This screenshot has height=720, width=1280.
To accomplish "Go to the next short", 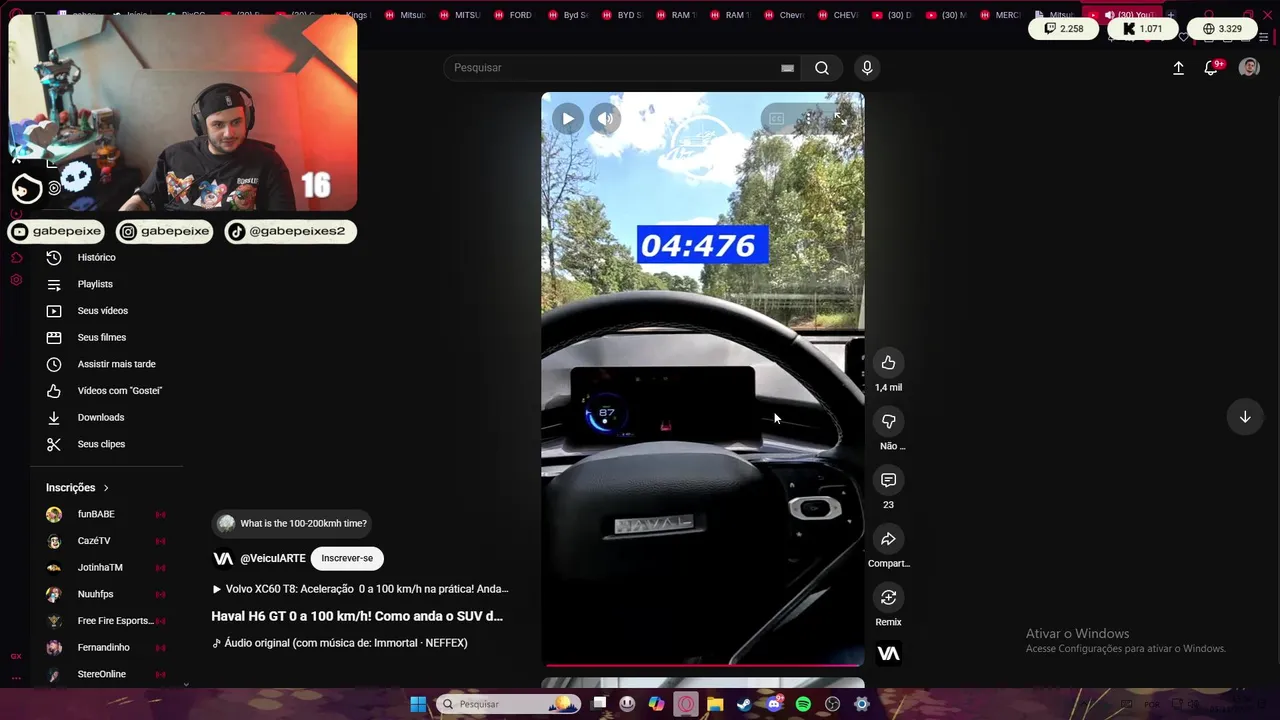I will (1245, 417).
